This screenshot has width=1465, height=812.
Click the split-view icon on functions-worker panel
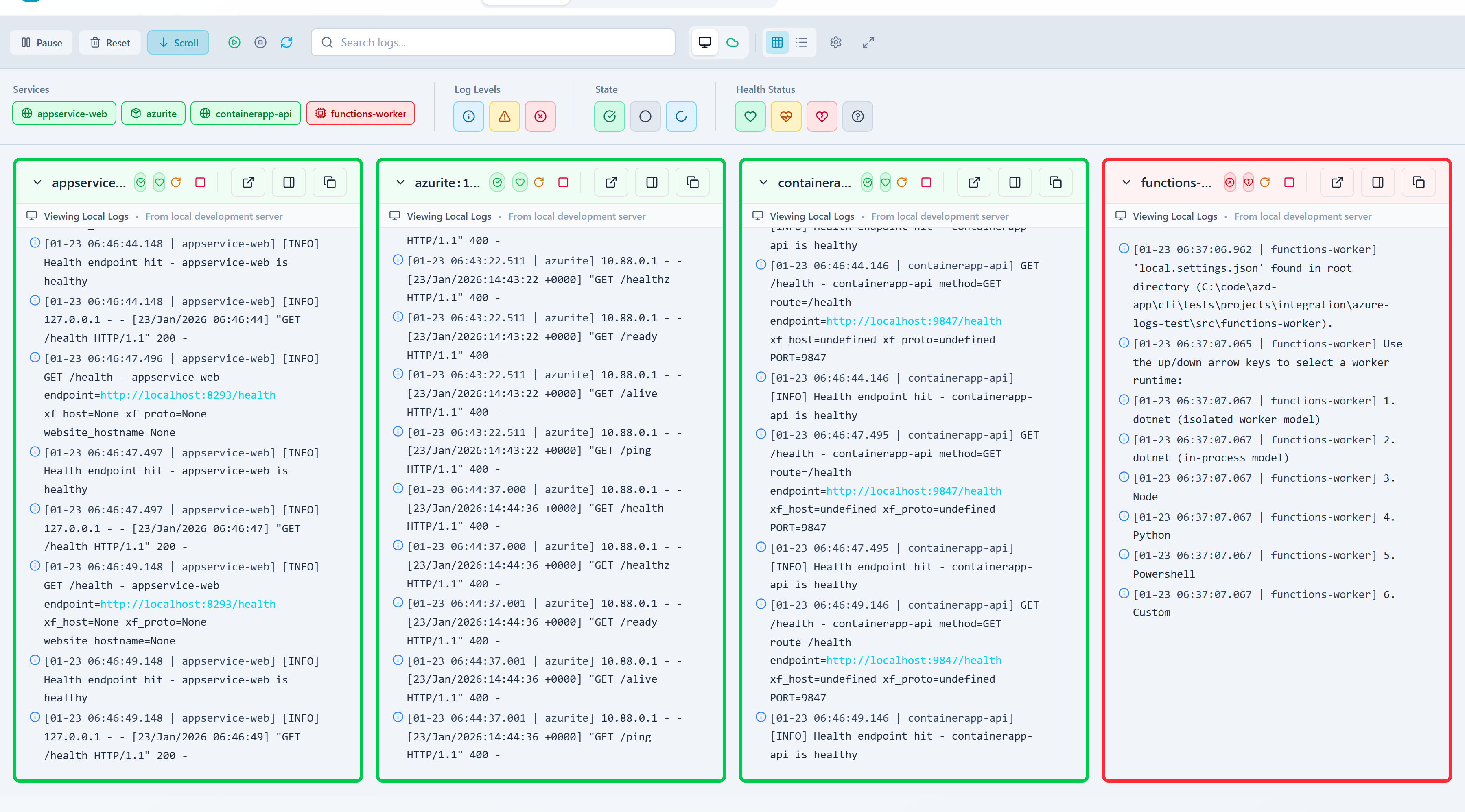tap(1378, 182)
